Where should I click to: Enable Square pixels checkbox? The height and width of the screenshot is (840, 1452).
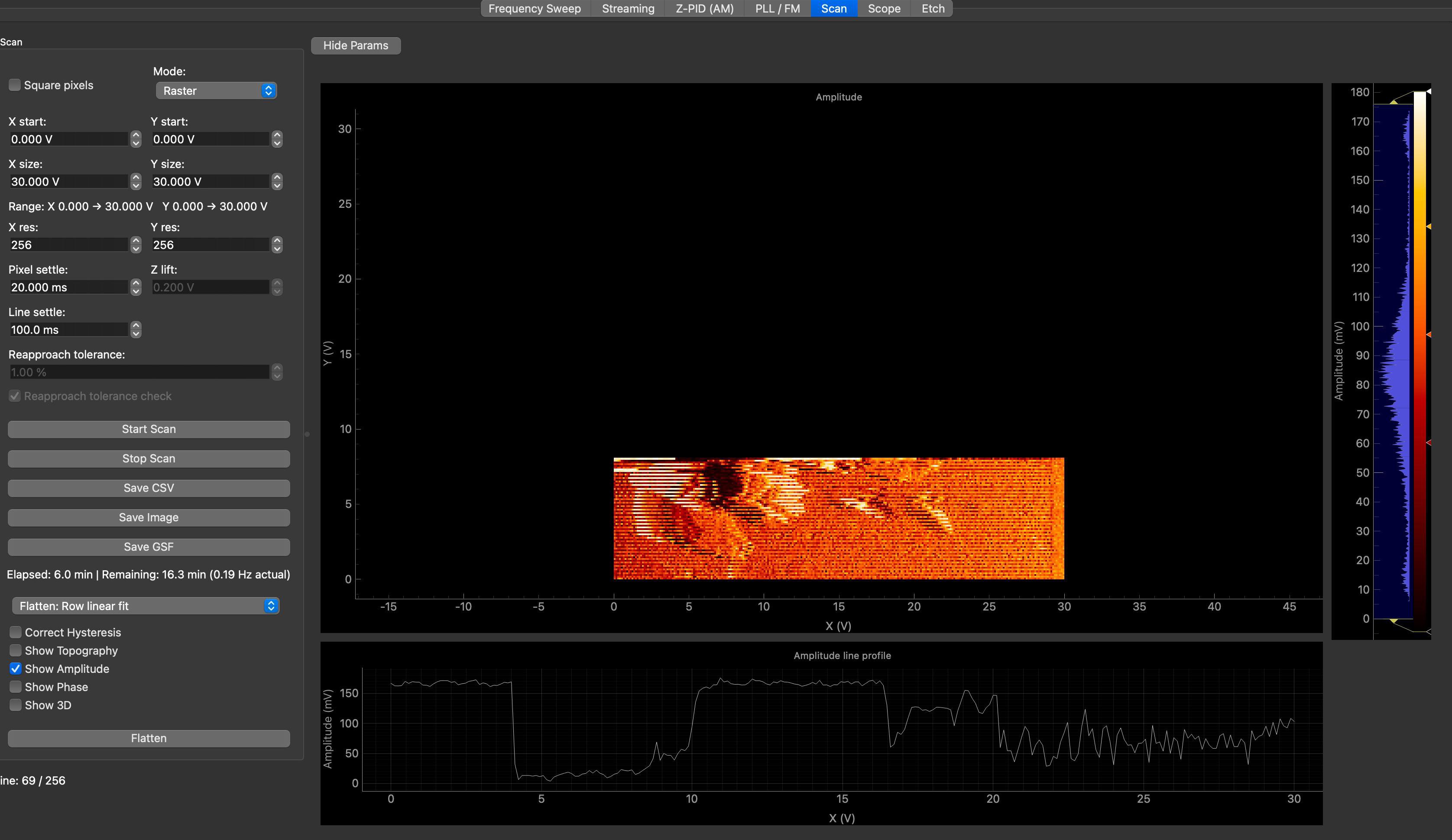15,85
